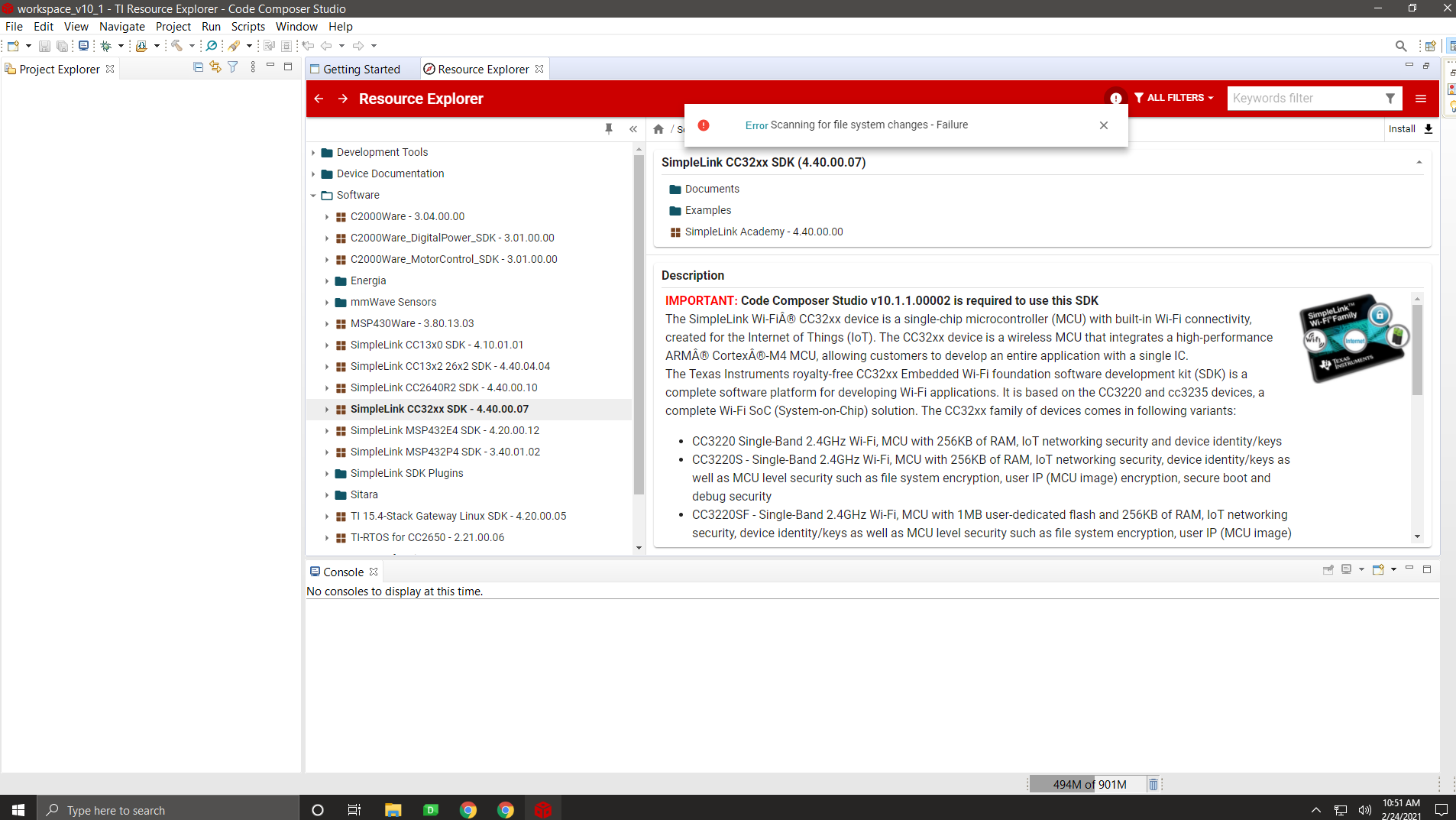Pin the Resource Explorer tree panel
Viewport: 1456px width, 820px height.
(x=609, y=129)
